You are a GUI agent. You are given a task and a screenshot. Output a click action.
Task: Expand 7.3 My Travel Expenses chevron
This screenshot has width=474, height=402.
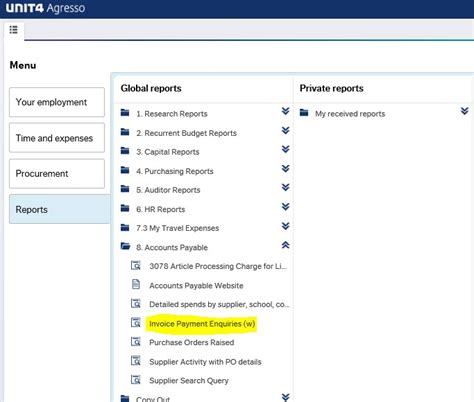[285, 226]
